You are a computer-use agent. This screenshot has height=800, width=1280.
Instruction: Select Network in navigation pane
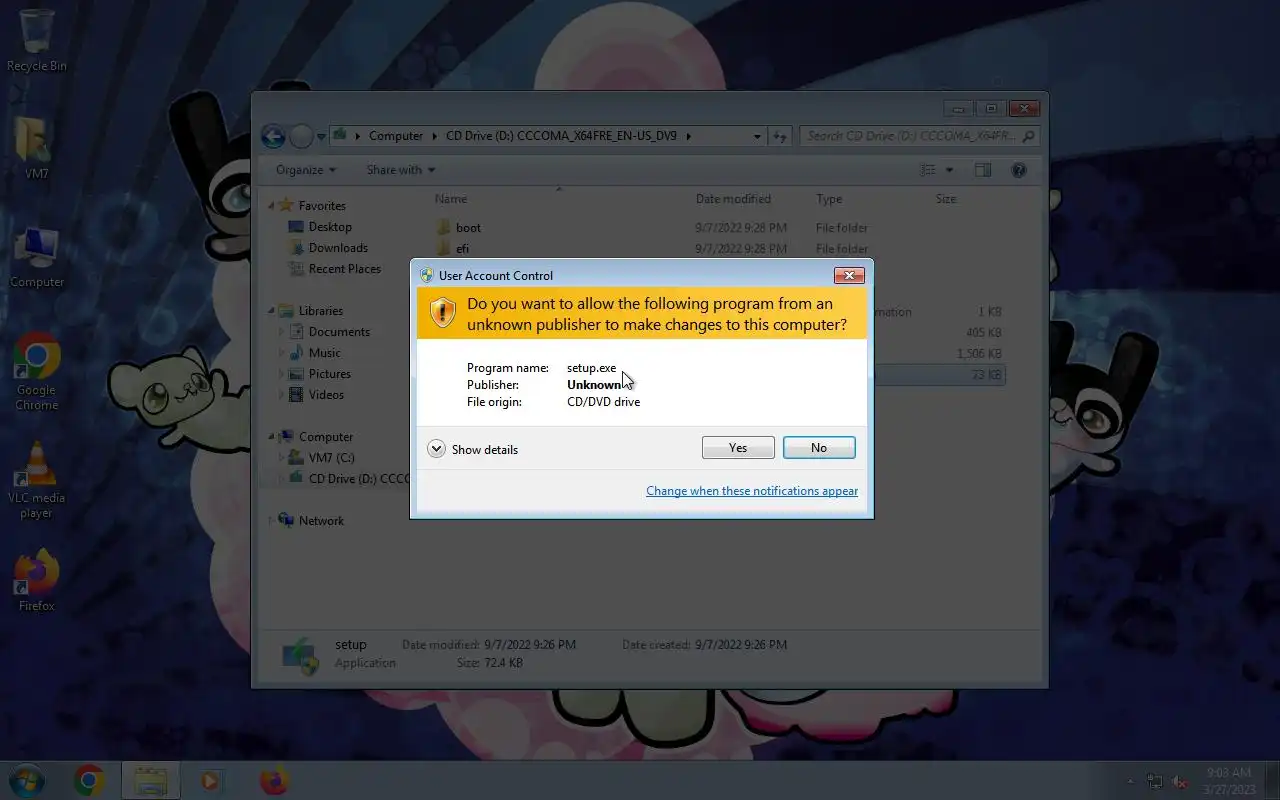point(321,521)
